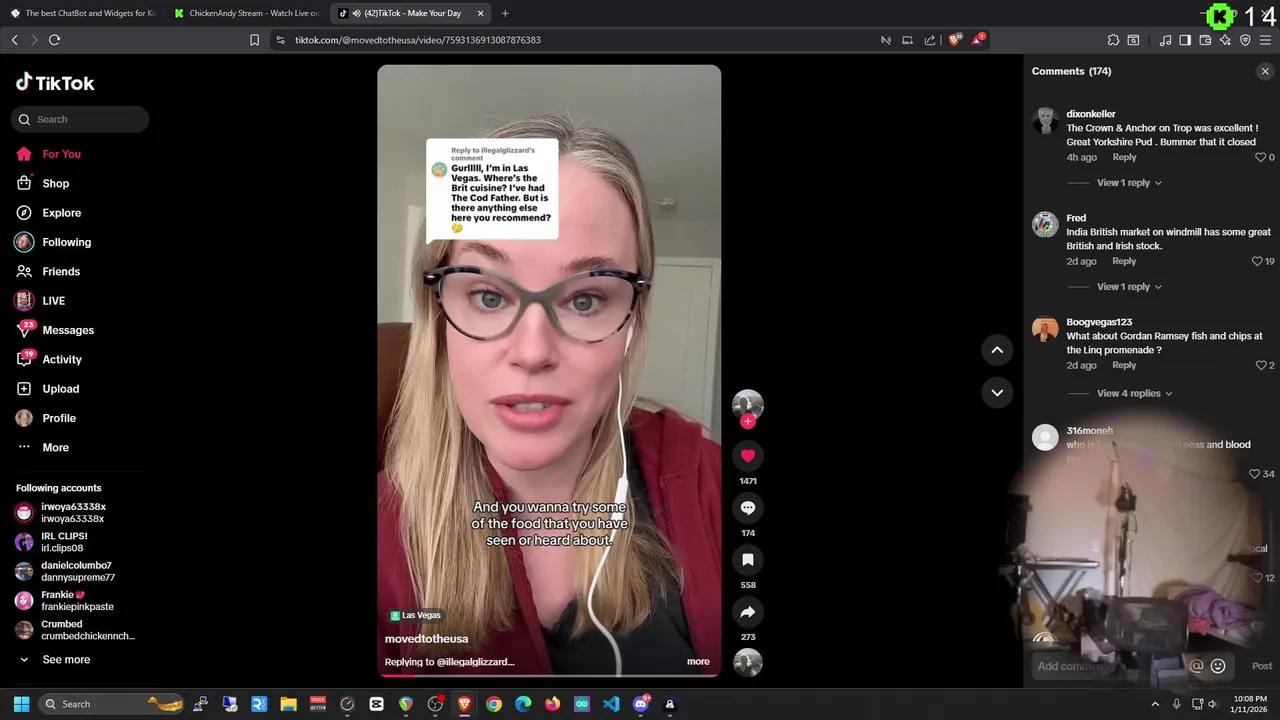Screen dimensions: 1280x720
Task: Expand replies under dixonkeller's comment
Action: (x=1129, y=183)
